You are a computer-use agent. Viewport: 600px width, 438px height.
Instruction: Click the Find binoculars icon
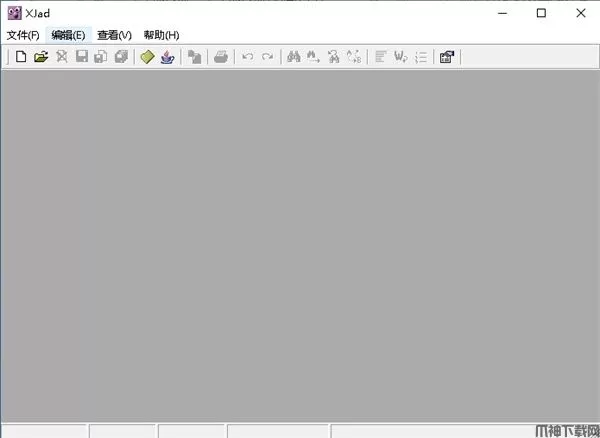point(293,57)
